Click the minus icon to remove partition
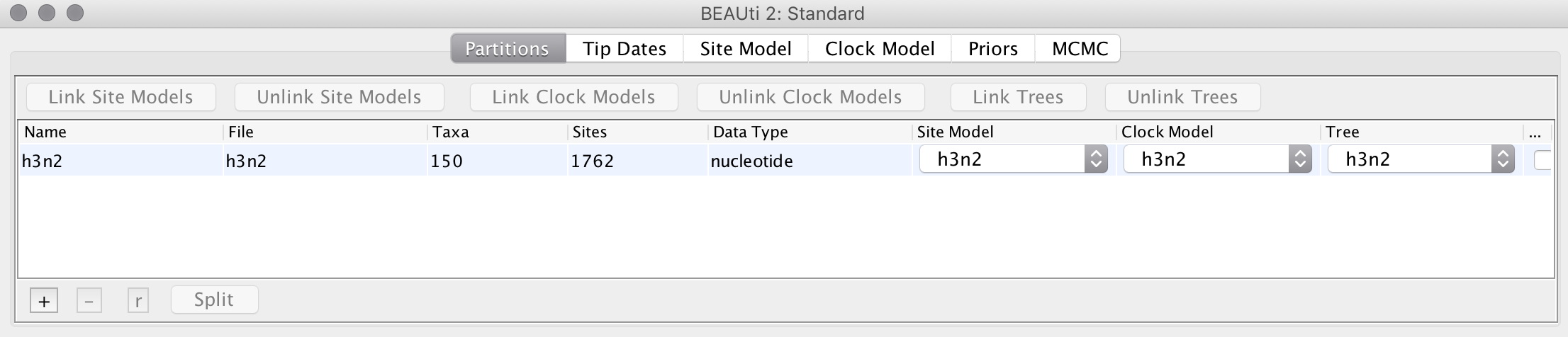 point(89,301)
